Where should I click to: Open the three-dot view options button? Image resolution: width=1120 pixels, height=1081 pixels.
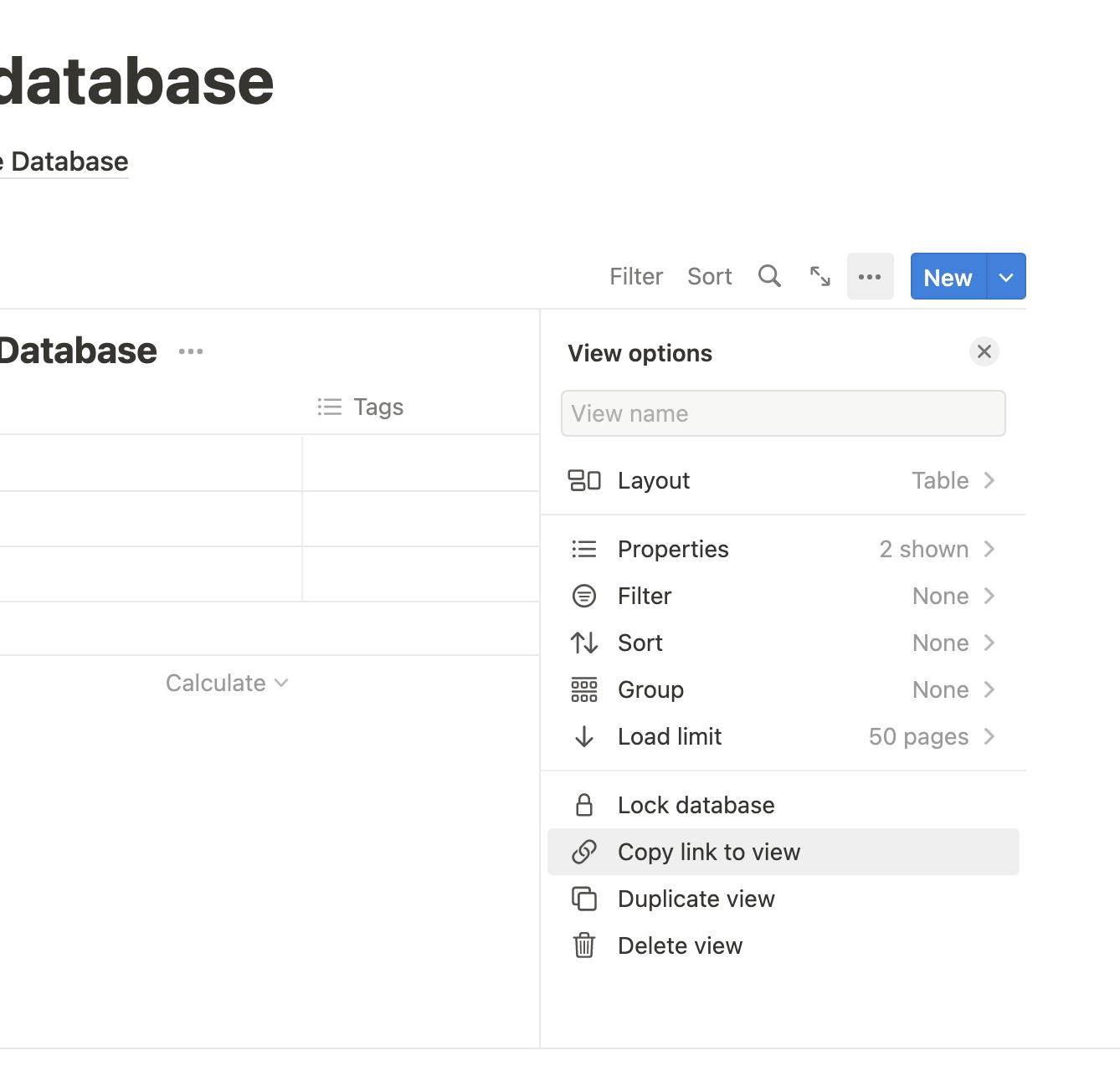[x=870, y=276]
